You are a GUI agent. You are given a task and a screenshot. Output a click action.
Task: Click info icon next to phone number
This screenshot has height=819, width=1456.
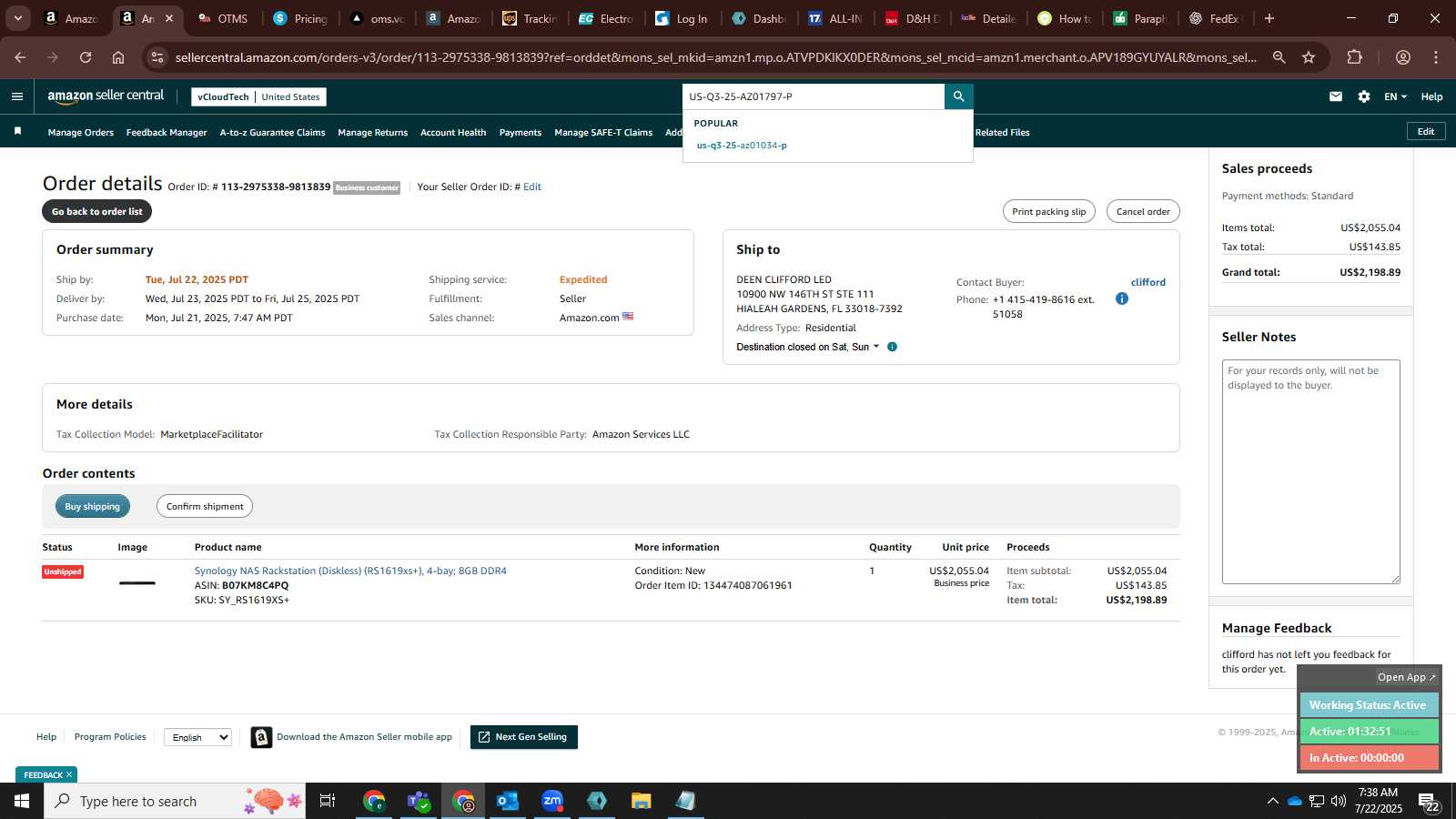[1122, 298]
